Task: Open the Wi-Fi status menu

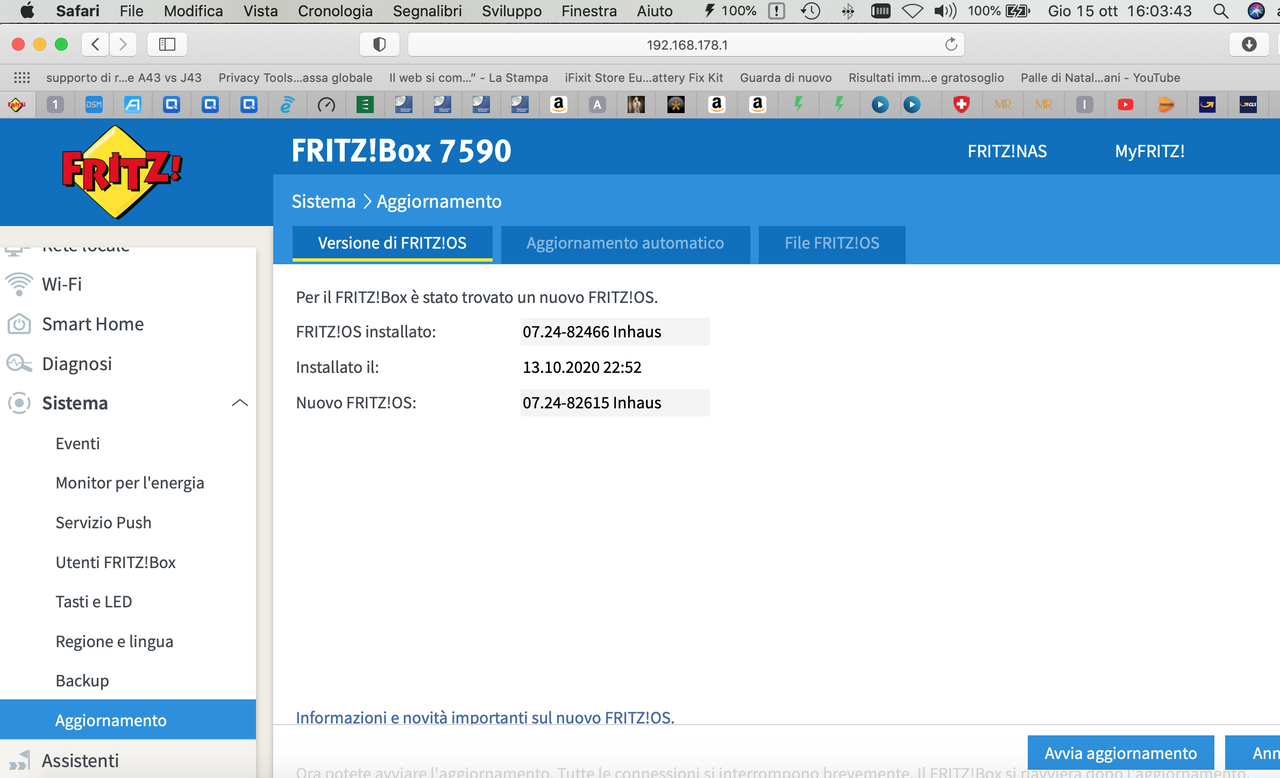Action: tap(911, 11)
